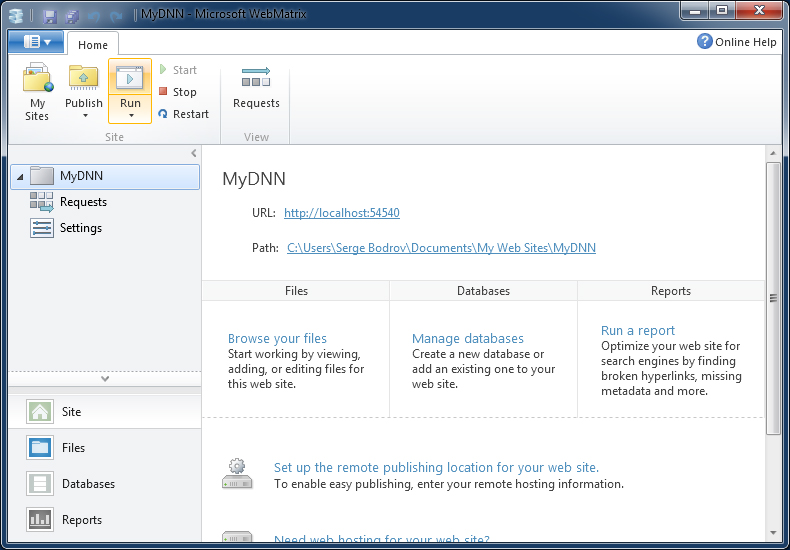Viewport: 790px width, 550px height.
Task: Click Set up remote publishing location link
Action: [436, 467]
